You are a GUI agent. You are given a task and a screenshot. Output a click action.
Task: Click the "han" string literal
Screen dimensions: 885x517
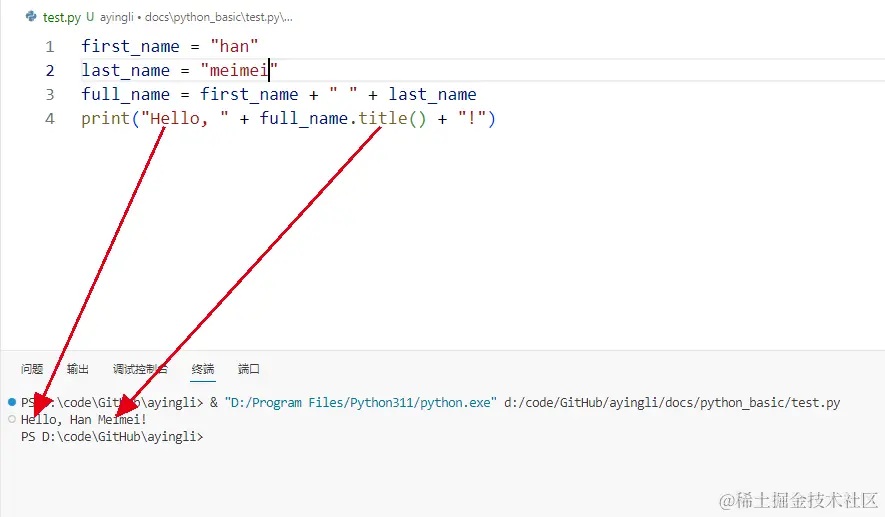click(x=234, y=46)
